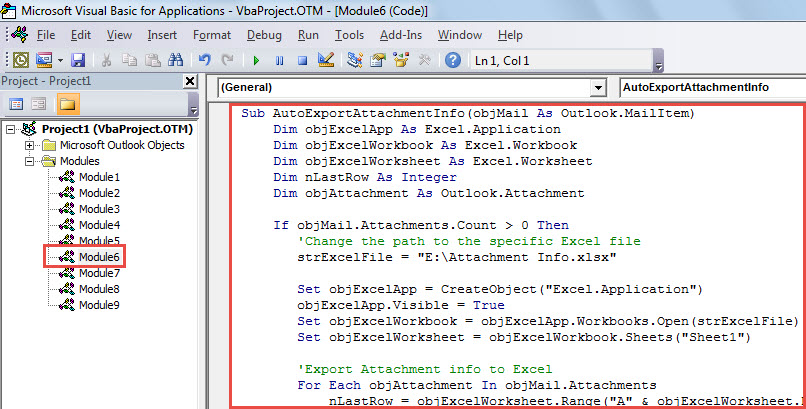Image resolution: width=806 pixels, height=409 pixels.
Task: Click the Outlook icon left of File menu
Action: 20,34
